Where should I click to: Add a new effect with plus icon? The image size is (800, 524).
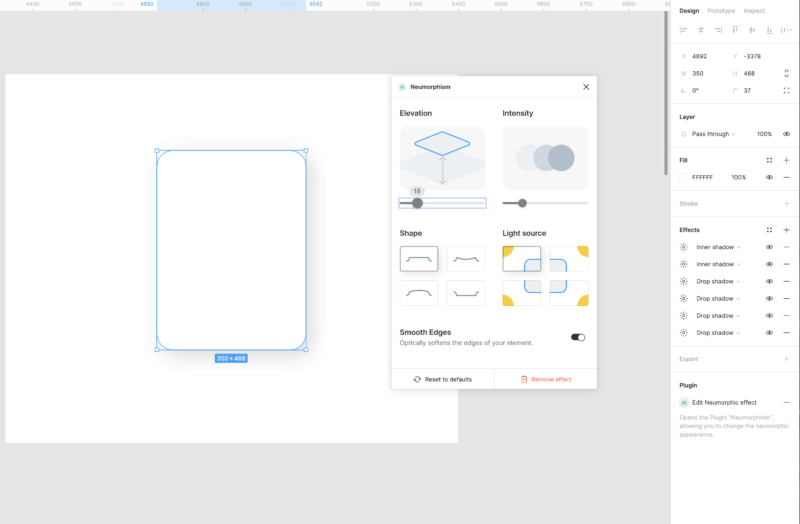786,230
